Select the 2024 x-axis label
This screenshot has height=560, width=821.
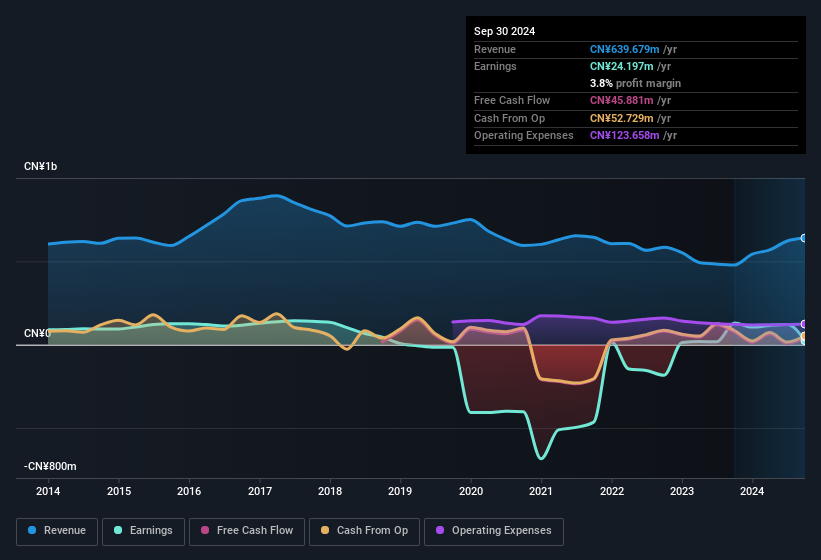tap(752, 491)
